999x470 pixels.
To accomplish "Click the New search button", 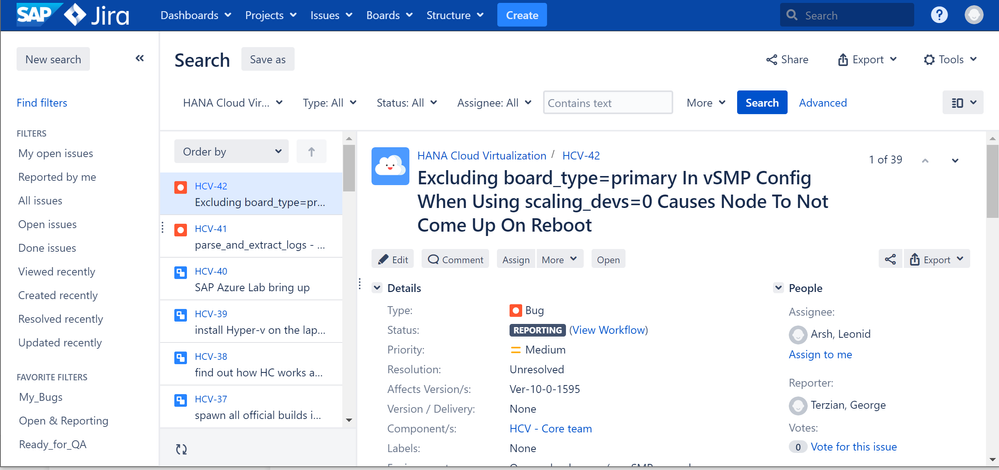I will [53, 59].
